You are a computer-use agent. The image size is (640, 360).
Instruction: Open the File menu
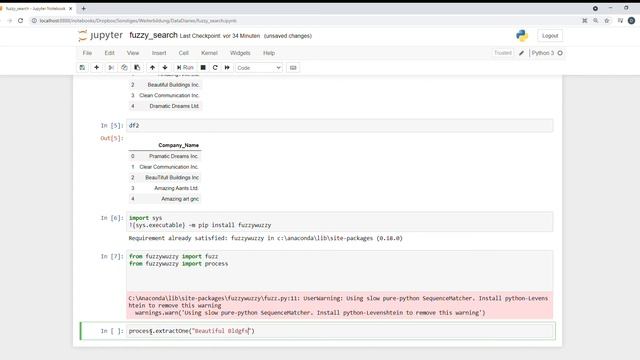(87, 53)
